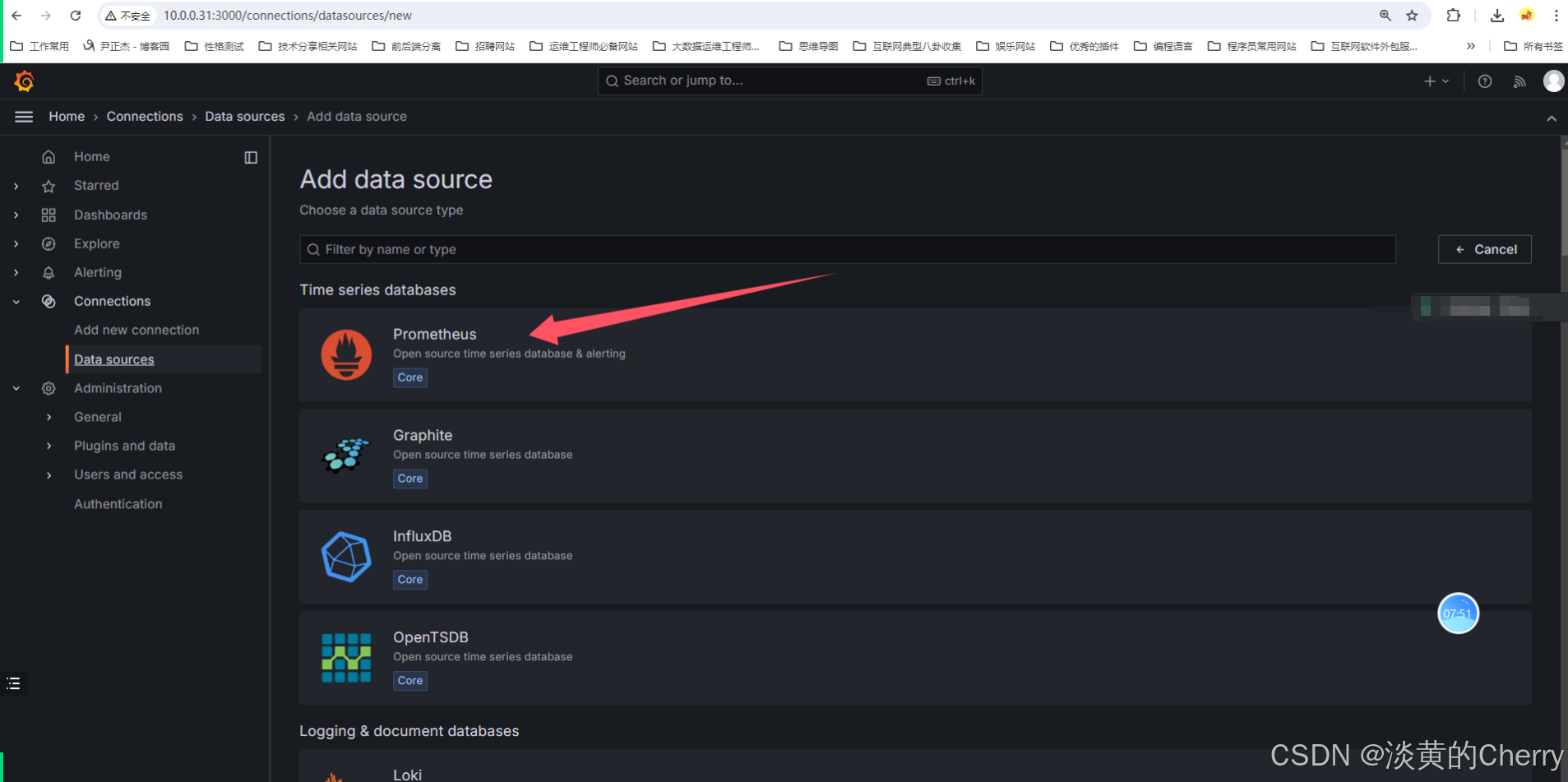
Task: Go to Connections breadcrumb link
Action: tap(145, 117)
